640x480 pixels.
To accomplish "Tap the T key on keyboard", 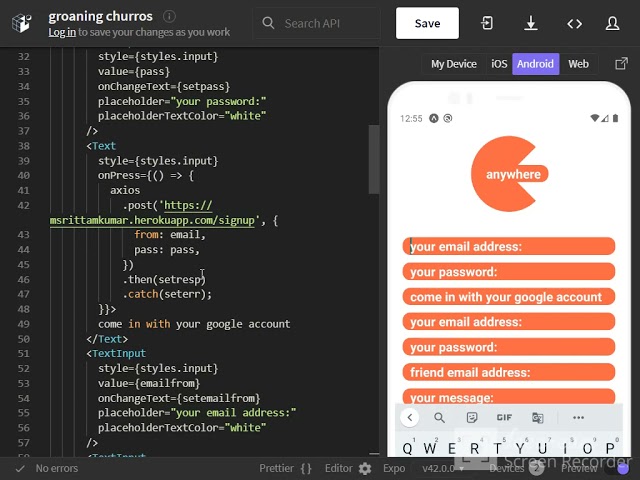I will (498, 448).
